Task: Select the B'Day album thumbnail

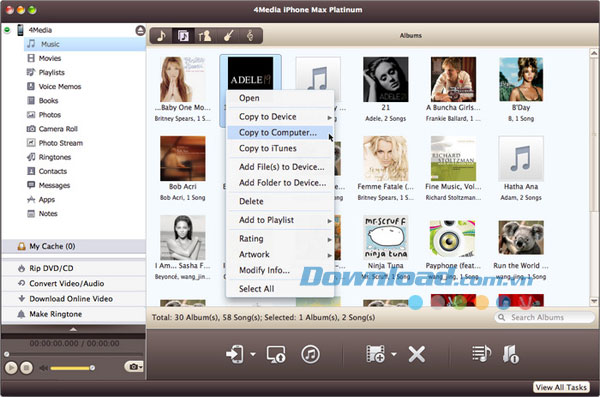Action: pos(521,80)
